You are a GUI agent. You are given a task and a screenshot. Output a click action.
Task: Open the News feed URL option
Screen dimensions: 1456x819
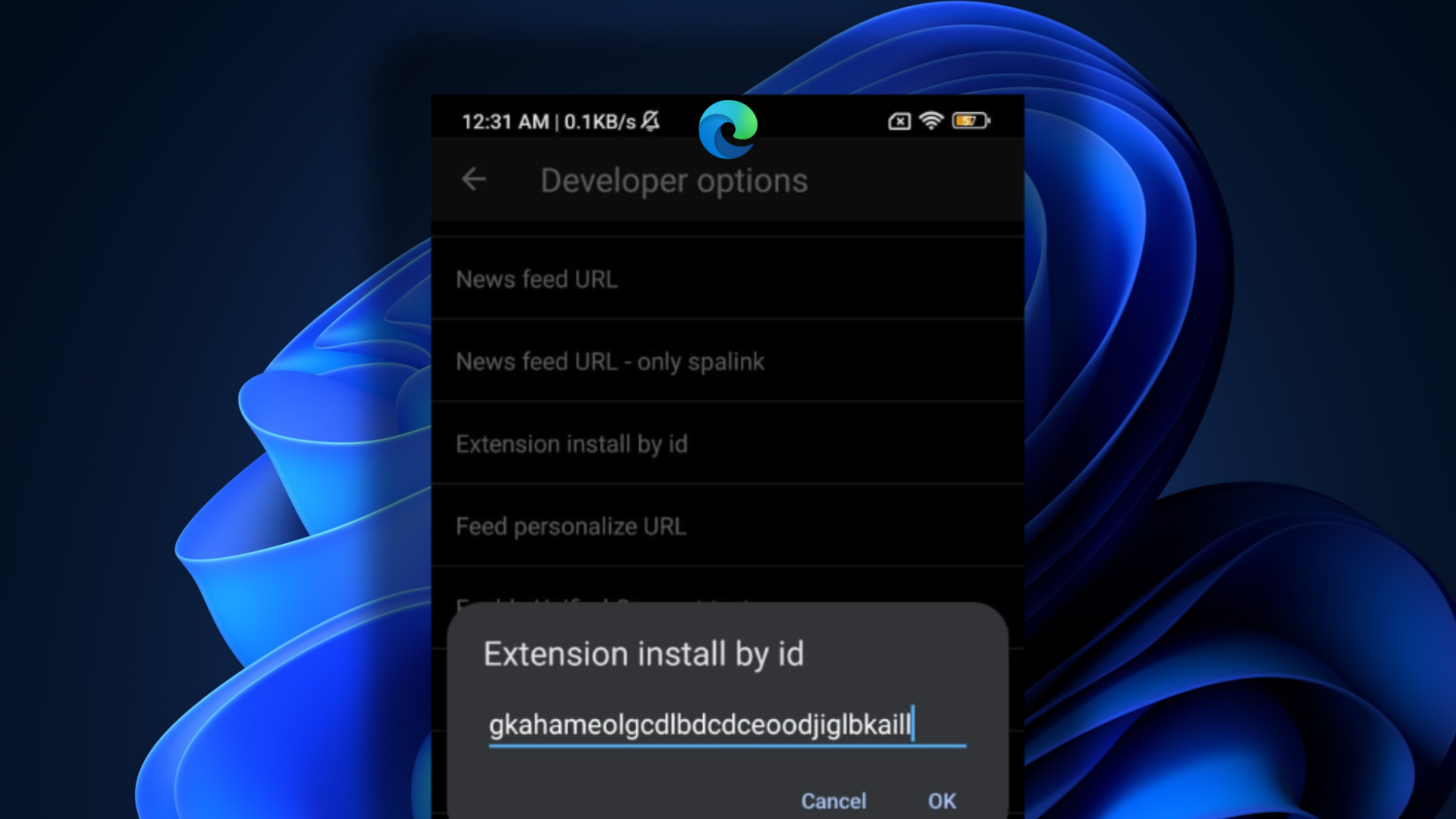coord(728,278)
